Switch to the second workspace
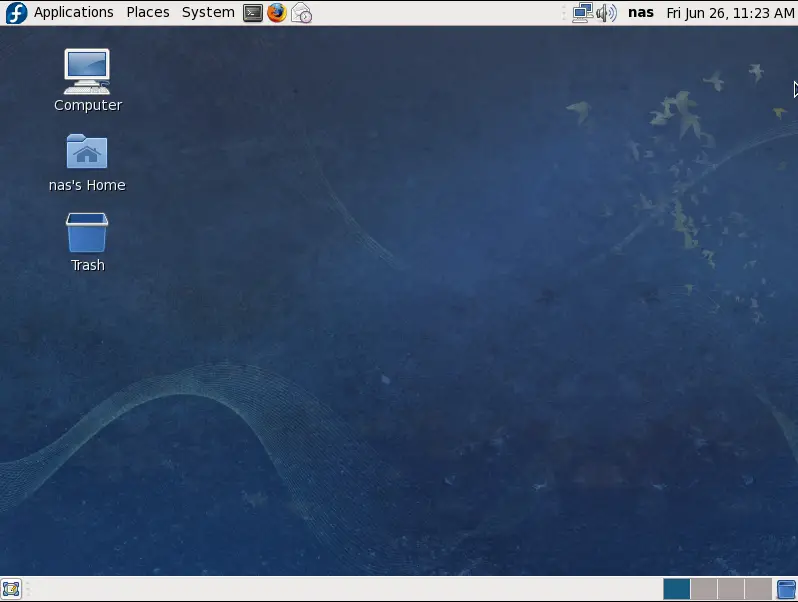This screenshot has height=602, width=798. pos(704,589)
